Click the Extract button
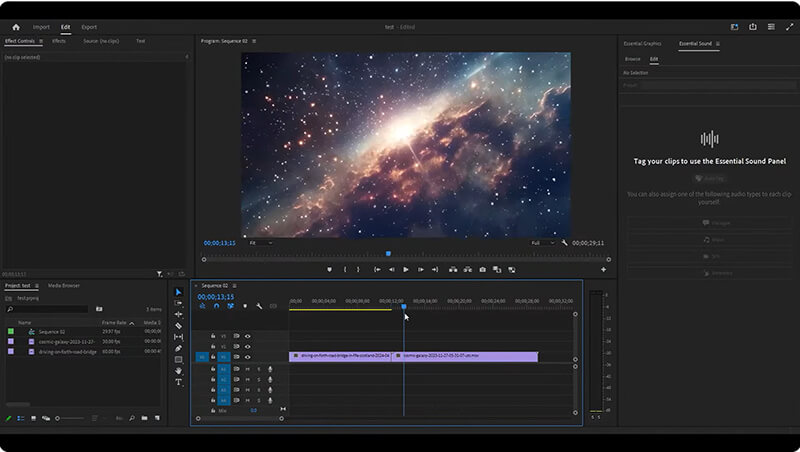Image resolution: width=800 pixels, height=452 pixels. click(467, 269)
